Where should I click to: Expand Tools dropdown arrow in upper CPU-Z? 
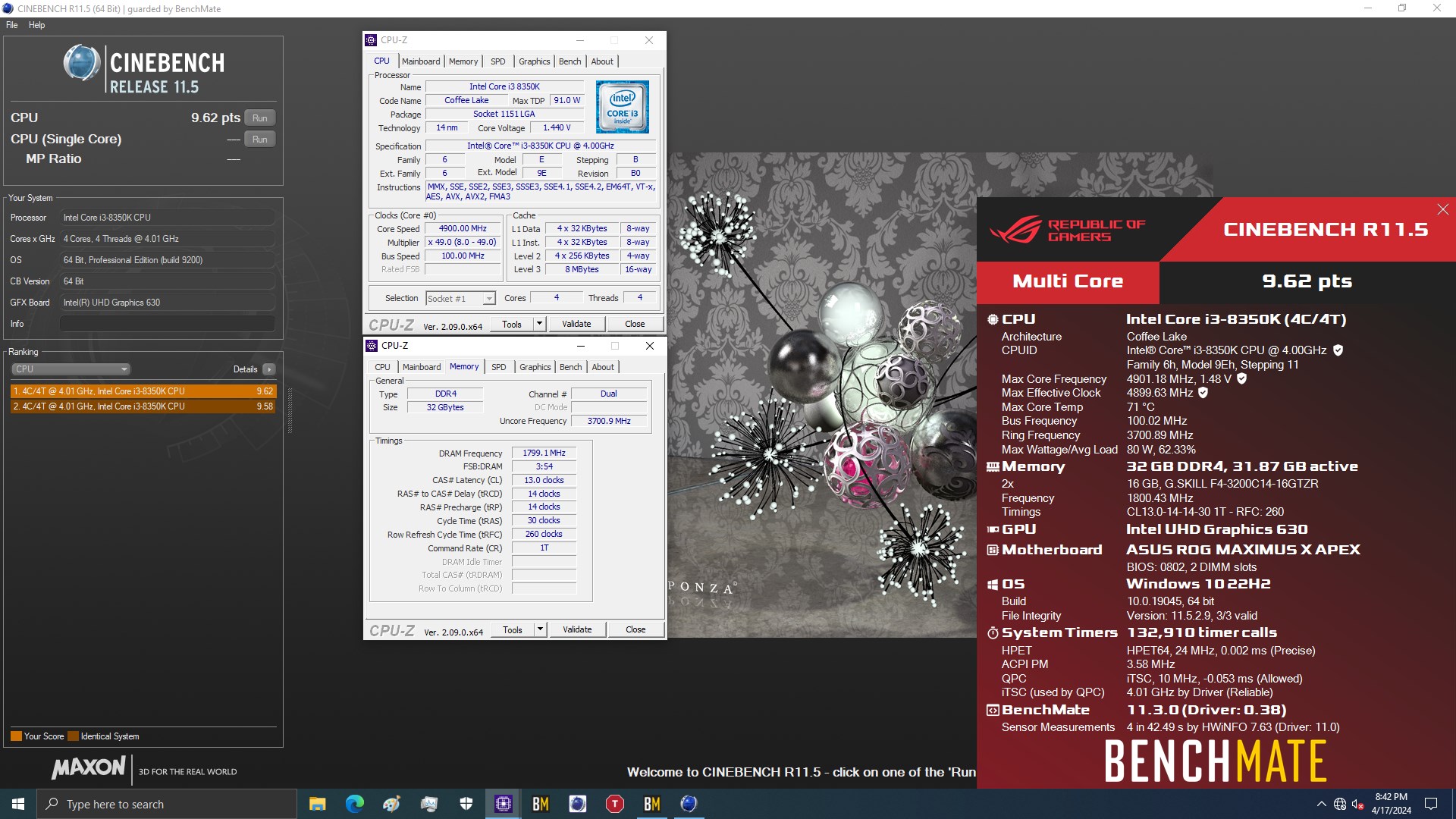(540, 324)
